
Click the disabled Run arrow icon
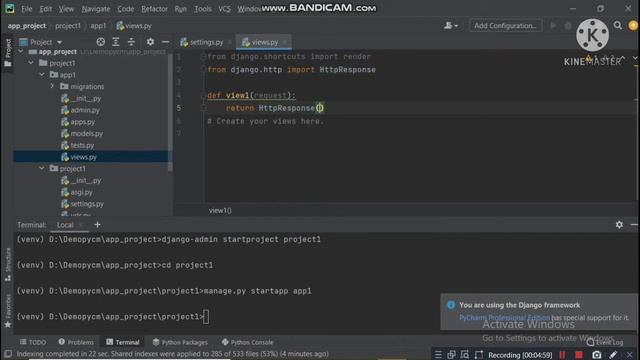click(x=553, y=25)
